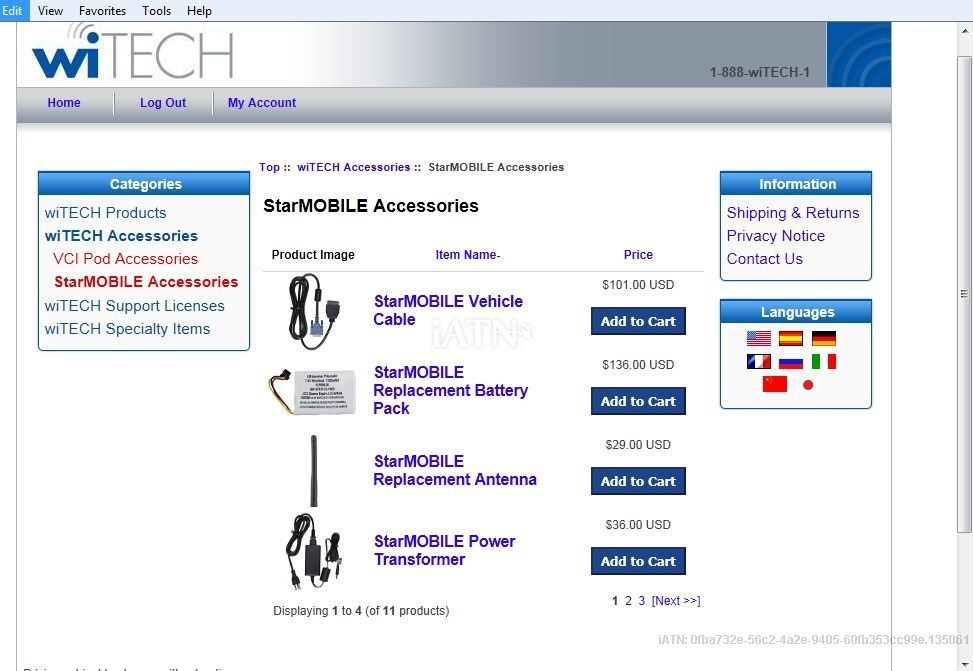Select the United States flag language
Screen dimensions: 973x671
pos(758,338)
